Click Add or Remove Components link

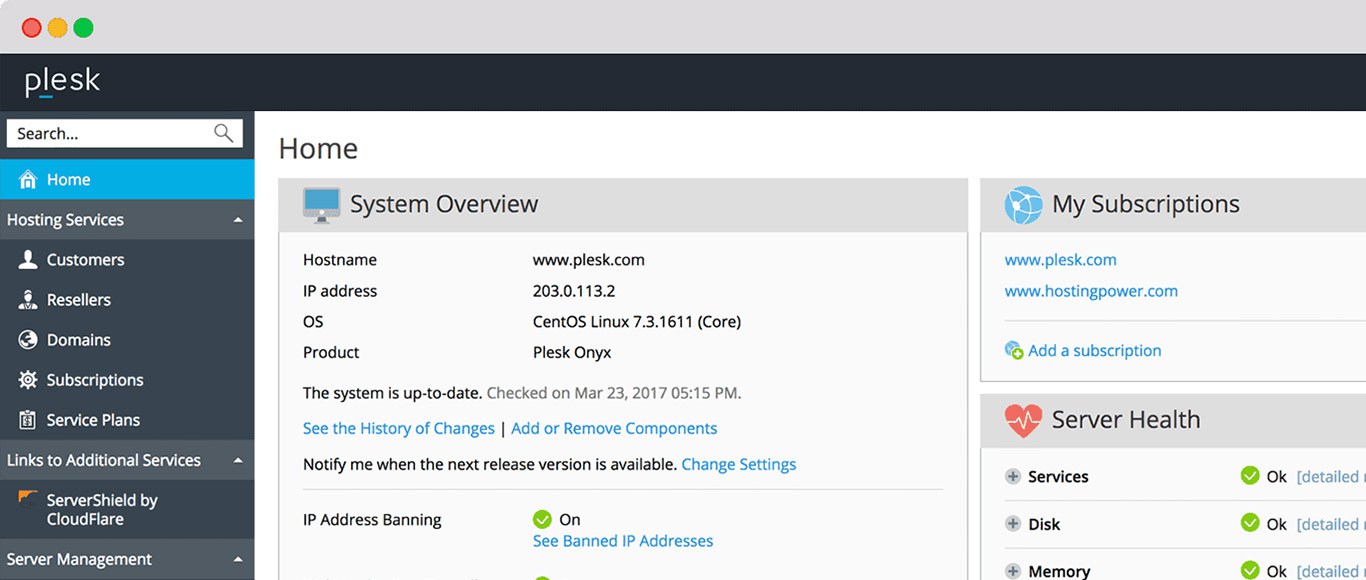[614, 428]
